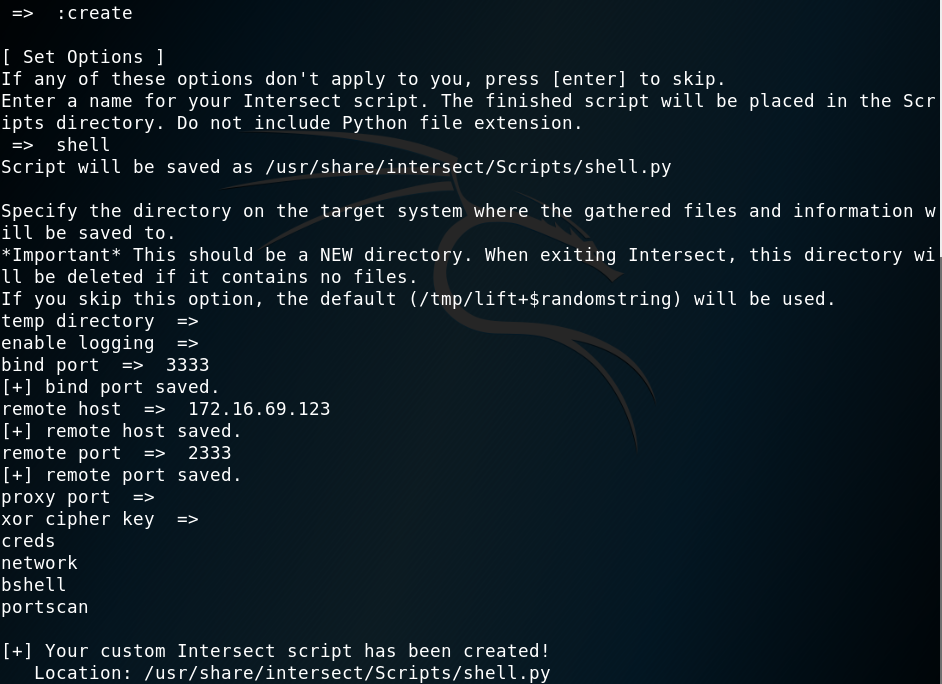Click the 'bshell' module name
942x684 pixels.
point(34,585)
